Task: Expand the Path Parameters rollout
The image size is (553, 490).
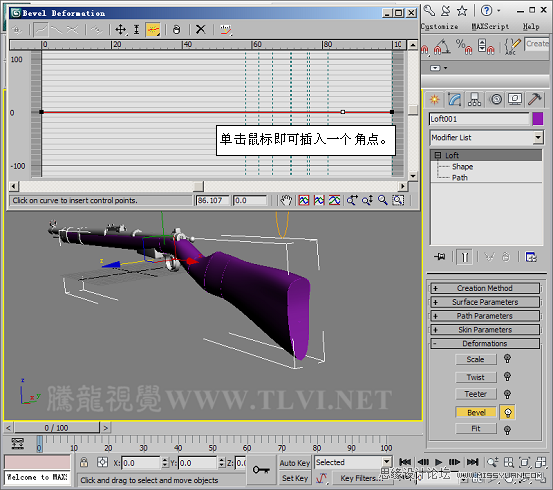Action: coord(485,316)
